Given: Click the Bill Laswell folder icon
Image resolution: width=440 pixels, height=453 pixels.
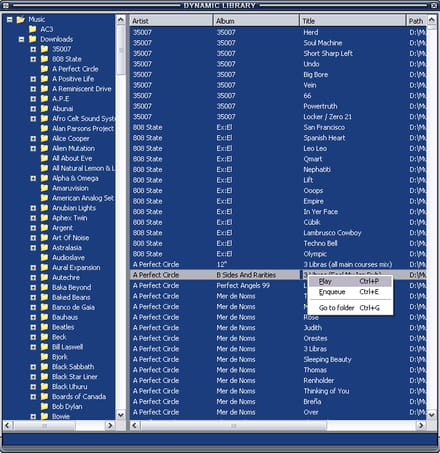Looking at the screenshot, I should pyautogui.click(x=44, y=347).
